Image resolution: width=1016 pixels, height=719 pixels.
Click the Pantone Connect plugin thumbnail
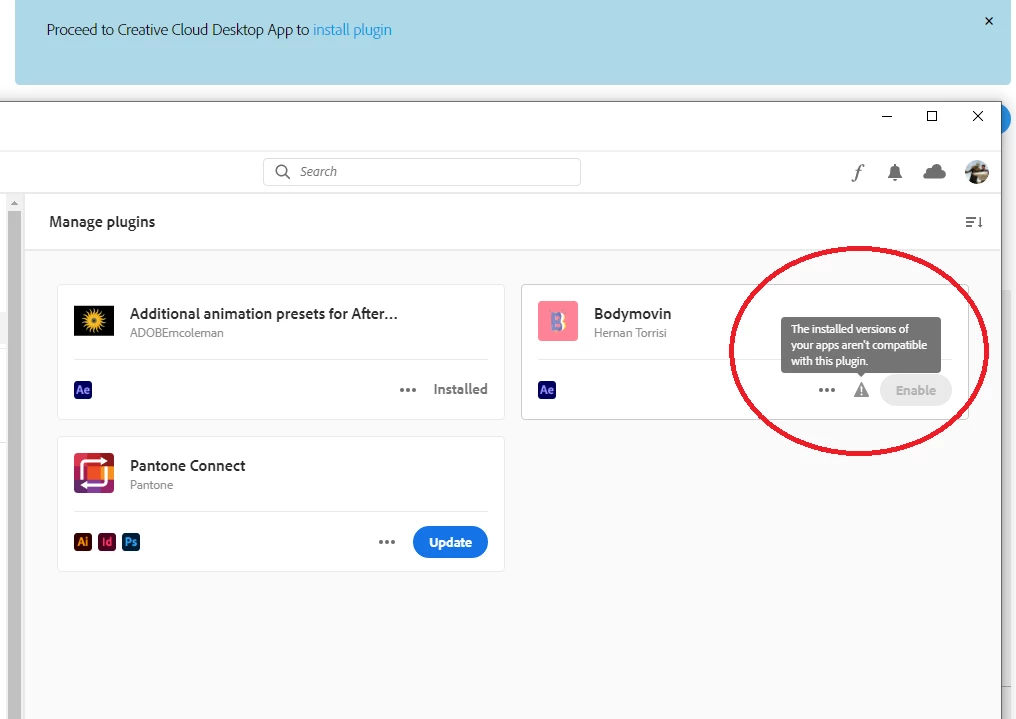point(94,473)
